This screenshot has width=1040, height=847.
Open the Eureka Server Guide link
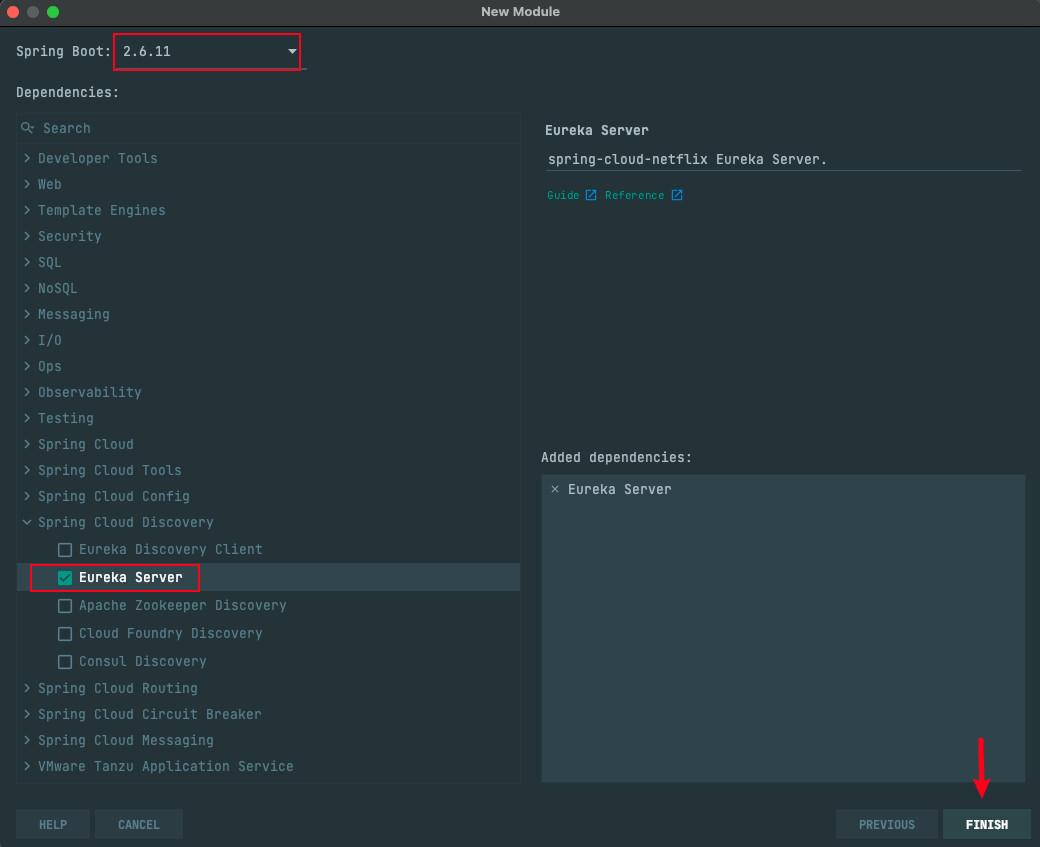(563, 195)
